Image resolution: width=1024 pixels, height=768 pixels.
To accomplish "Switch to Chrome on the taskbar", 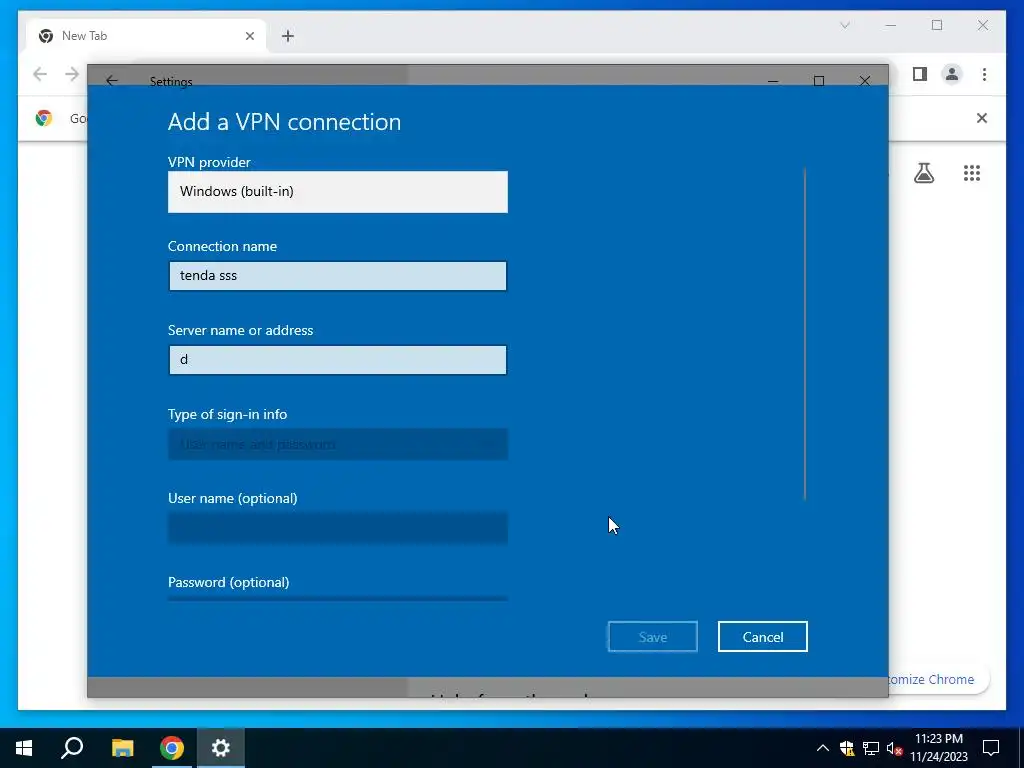I will click(x=172, y=748).
